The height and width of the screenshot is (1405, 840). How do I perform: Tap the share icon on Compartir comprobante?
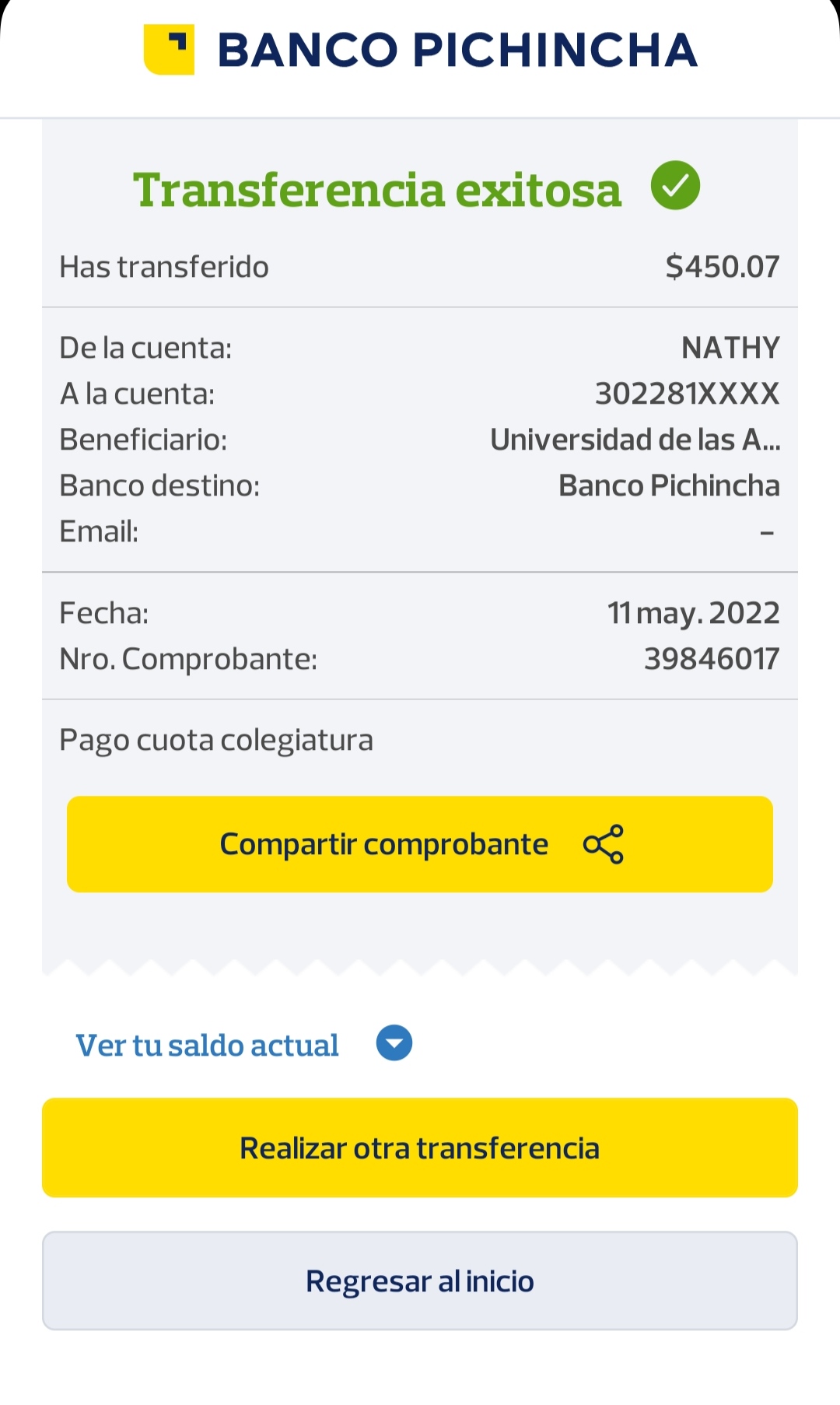pos(604,844)
